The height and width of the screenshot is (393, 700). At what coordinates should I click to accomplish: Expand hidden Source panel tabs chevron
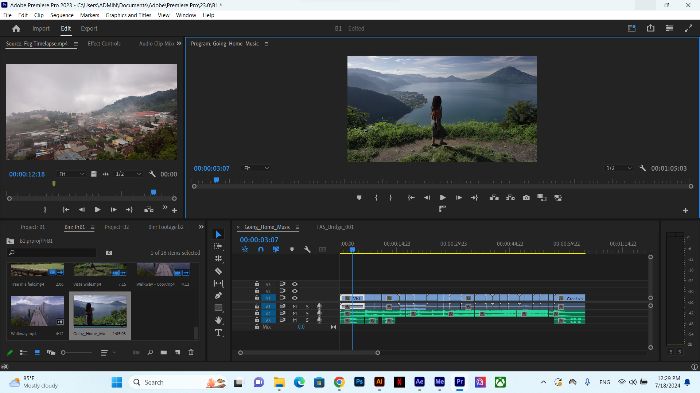point(179,43)
